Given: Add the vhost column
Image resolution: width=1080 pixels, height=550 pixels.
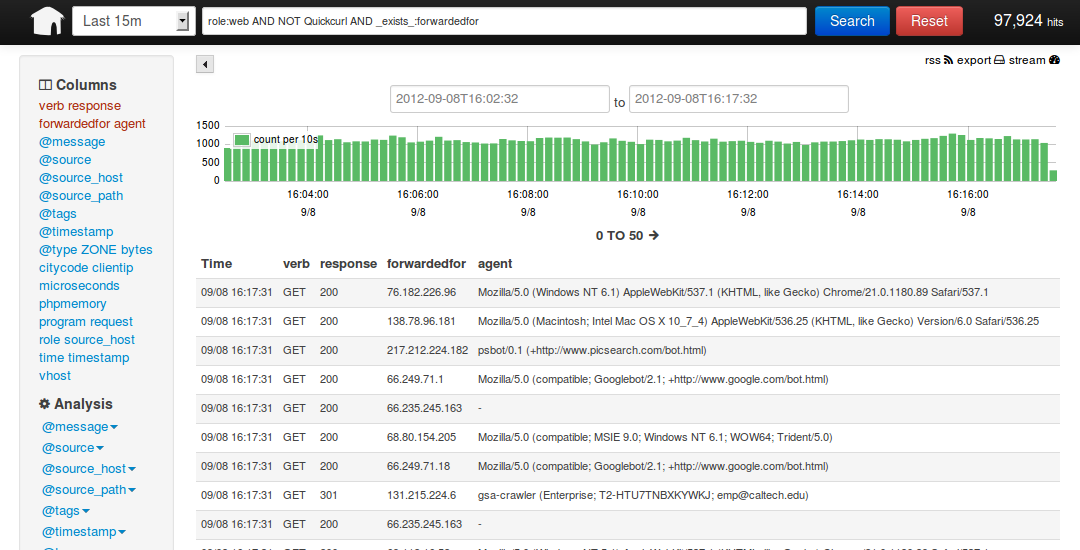Looking at the screenshot, I should 55,376.
